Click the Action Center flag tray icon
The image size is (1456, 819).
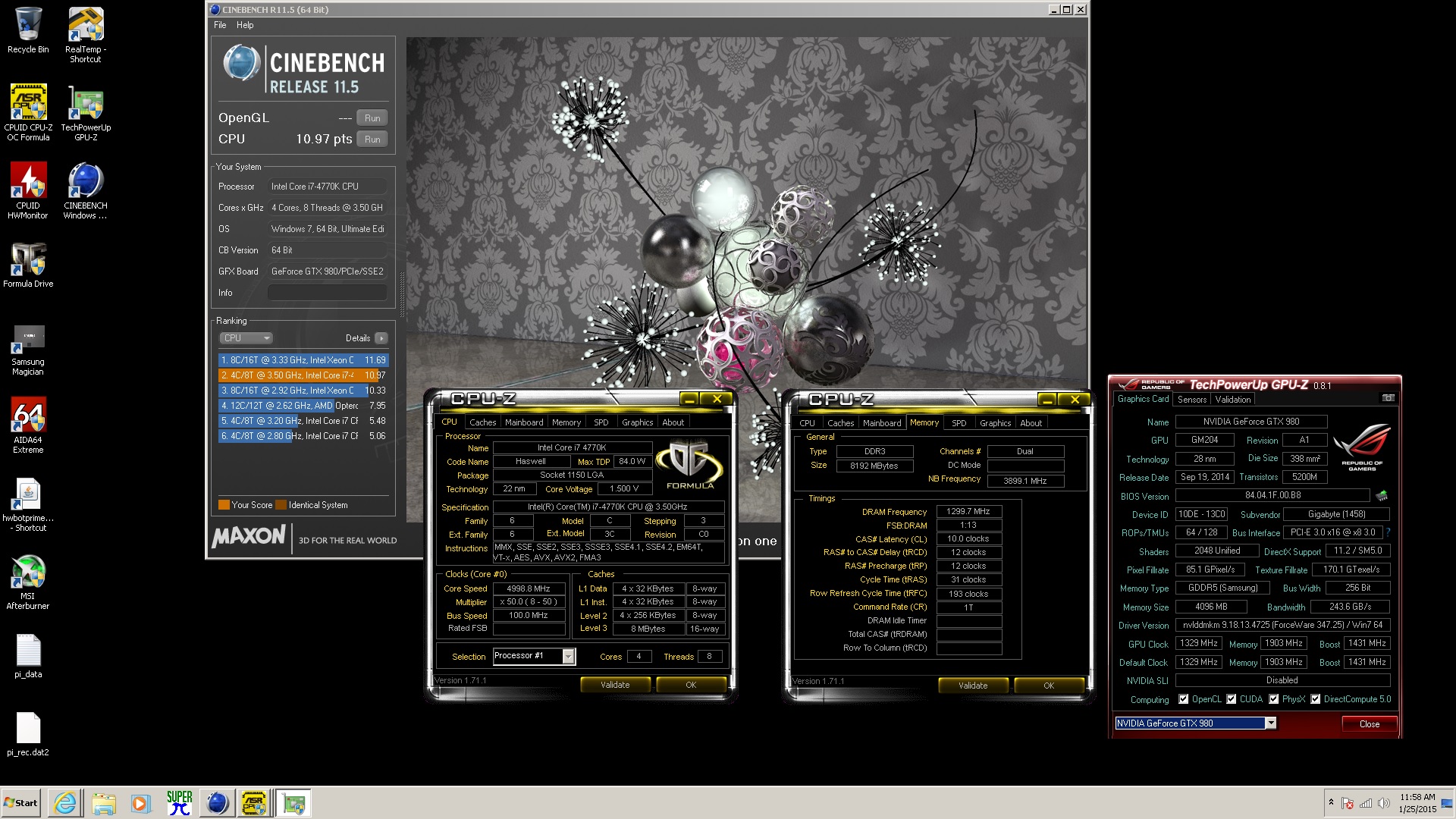(1348, 803)
